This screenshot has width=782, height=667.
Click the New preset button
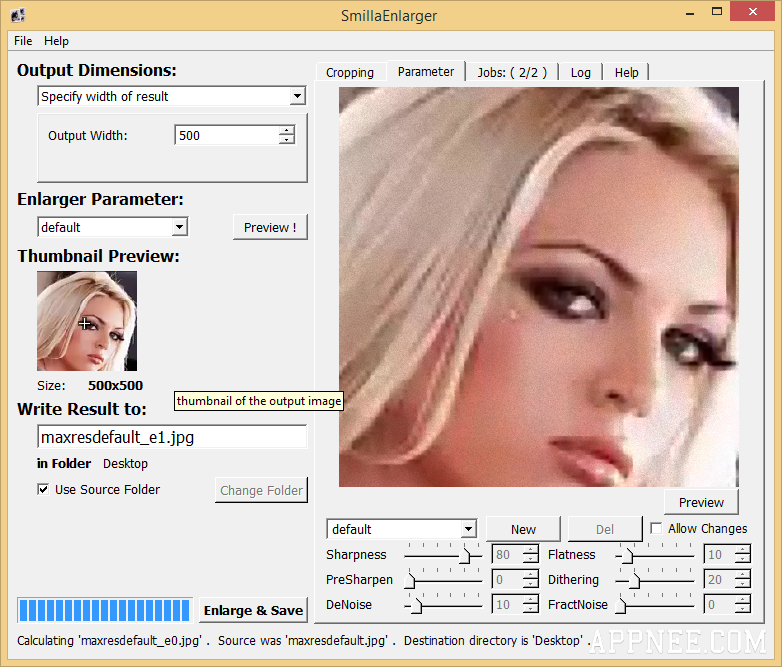[523, 529]
